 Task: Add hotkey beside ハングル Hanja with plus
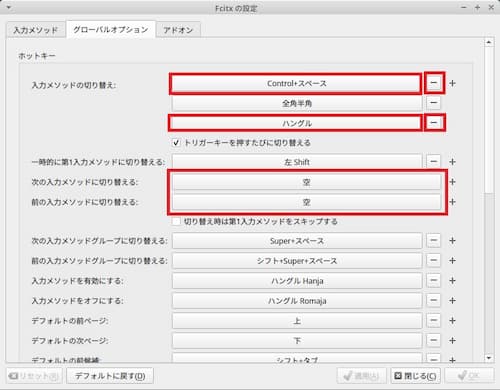[452, 280]
